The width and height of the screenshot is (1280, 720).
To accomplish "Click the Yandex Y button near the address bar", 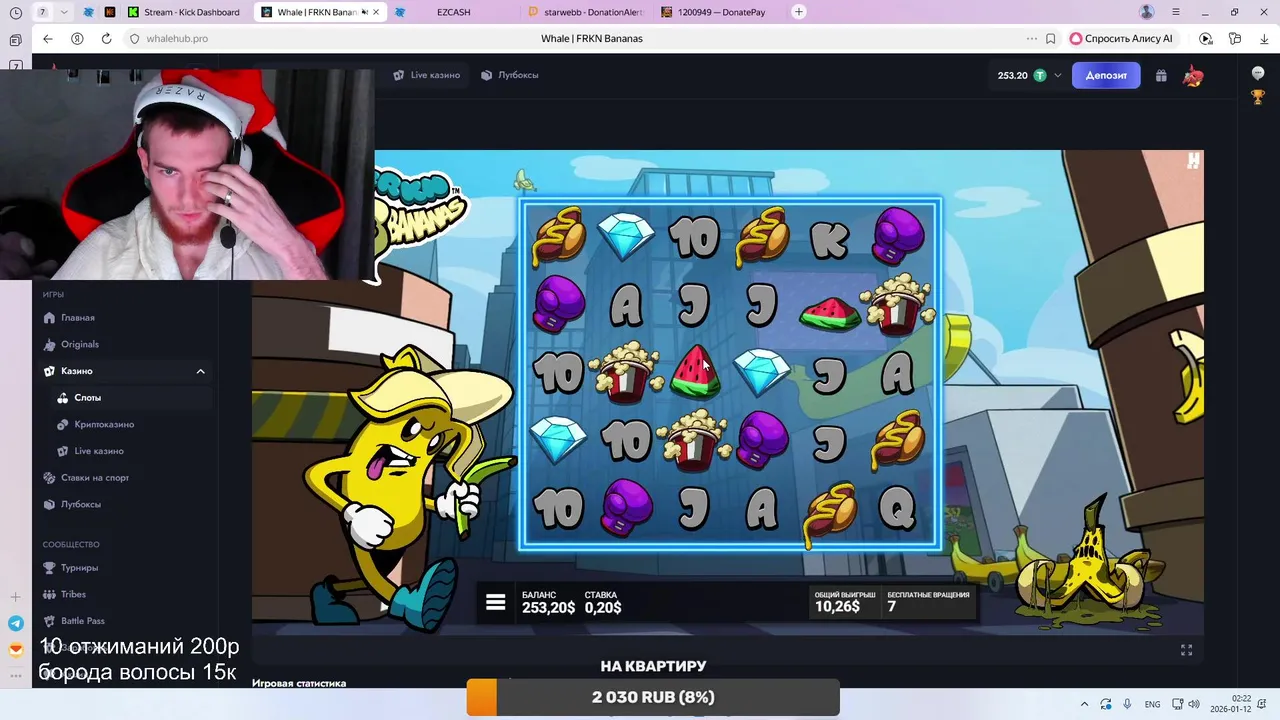I will 77,38.
